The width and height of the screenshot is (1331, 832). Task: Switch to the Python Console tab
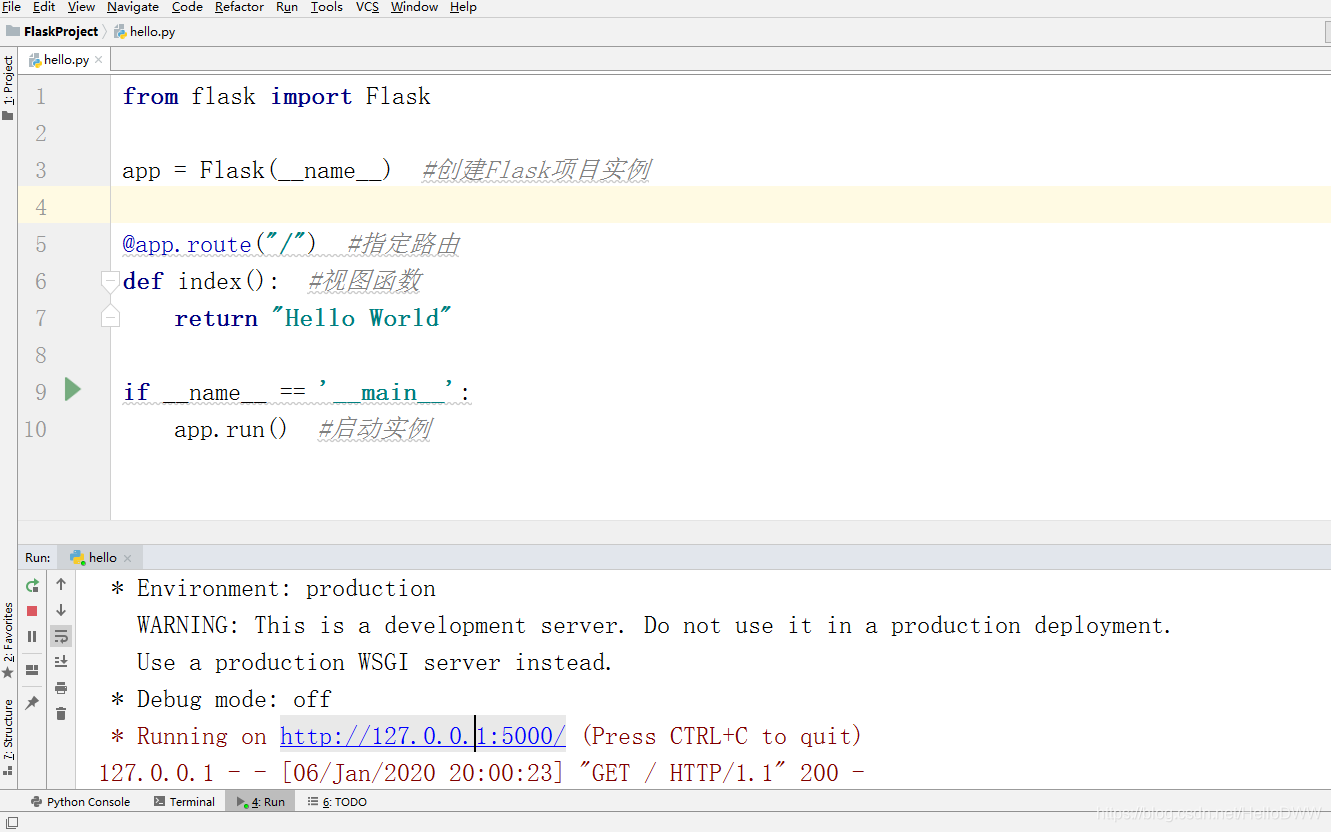click(x=80, y=802)
